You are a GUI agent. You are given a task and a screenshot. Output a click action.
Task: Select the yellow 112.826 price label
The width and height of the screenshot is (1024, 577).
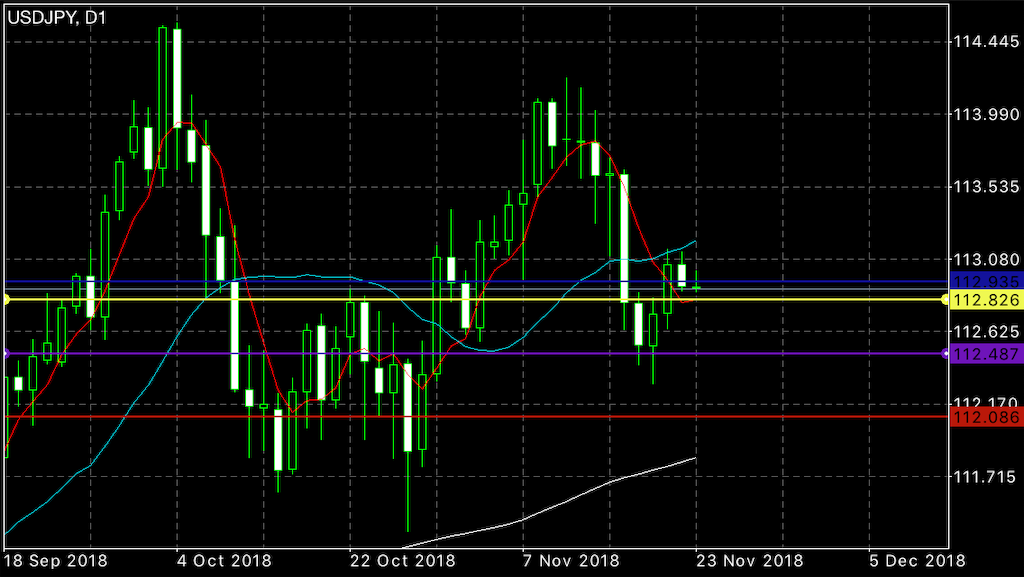coord(986,300)
